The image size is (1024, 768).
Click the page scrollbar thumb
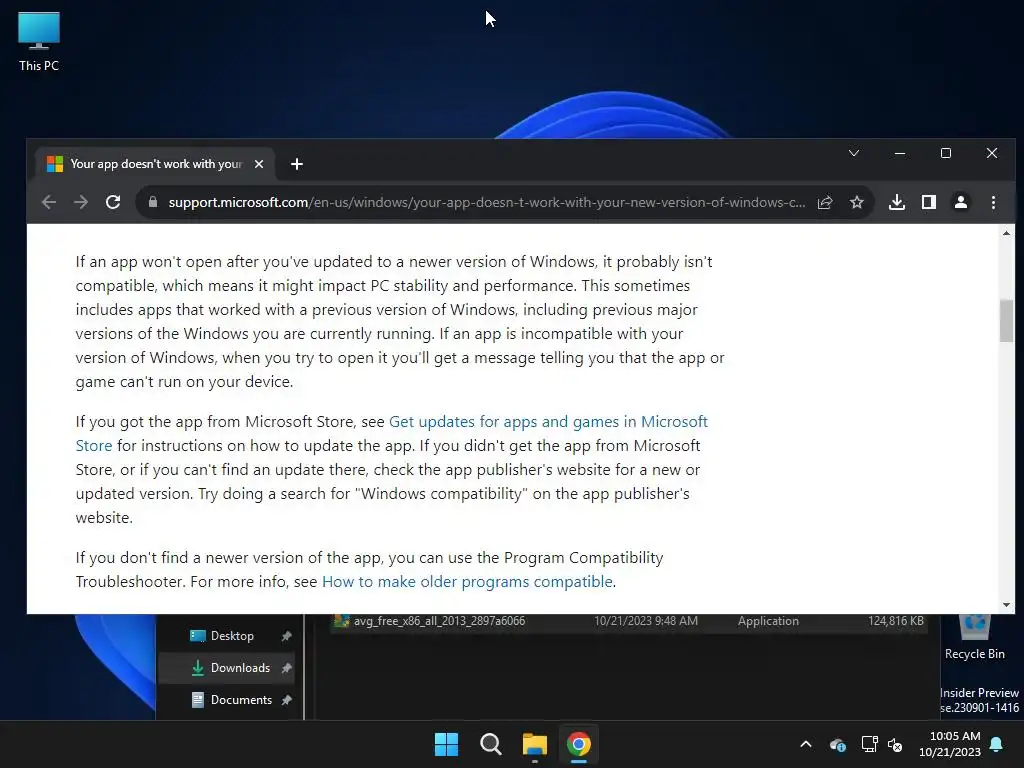(x=1006, y=321)
